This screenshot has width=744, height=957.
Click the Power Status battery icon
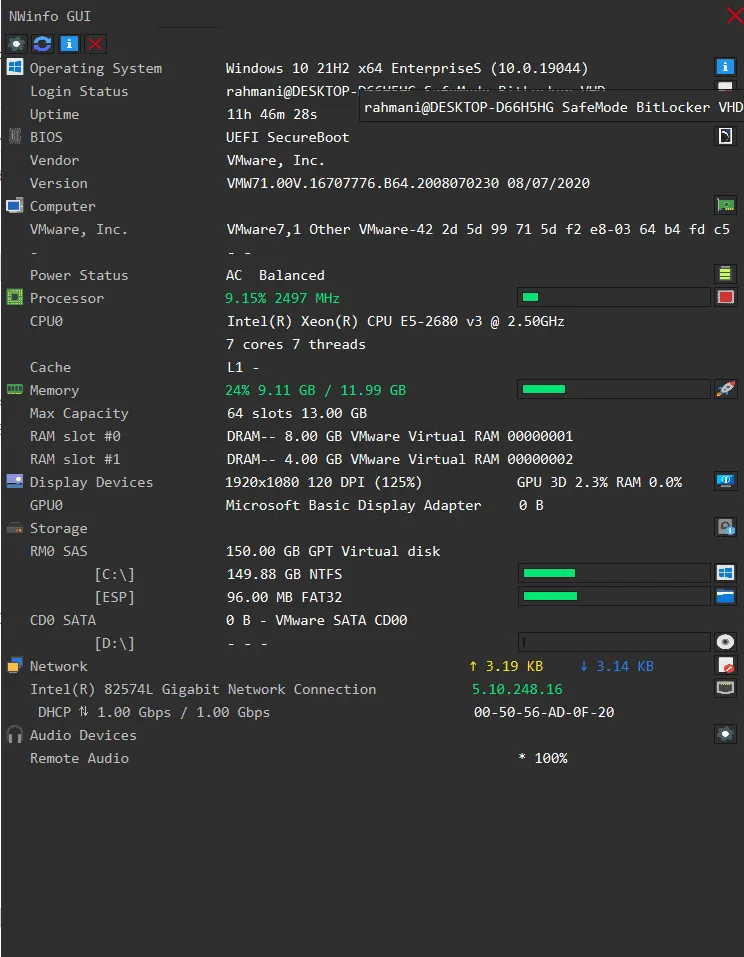(x=725, y=274)
